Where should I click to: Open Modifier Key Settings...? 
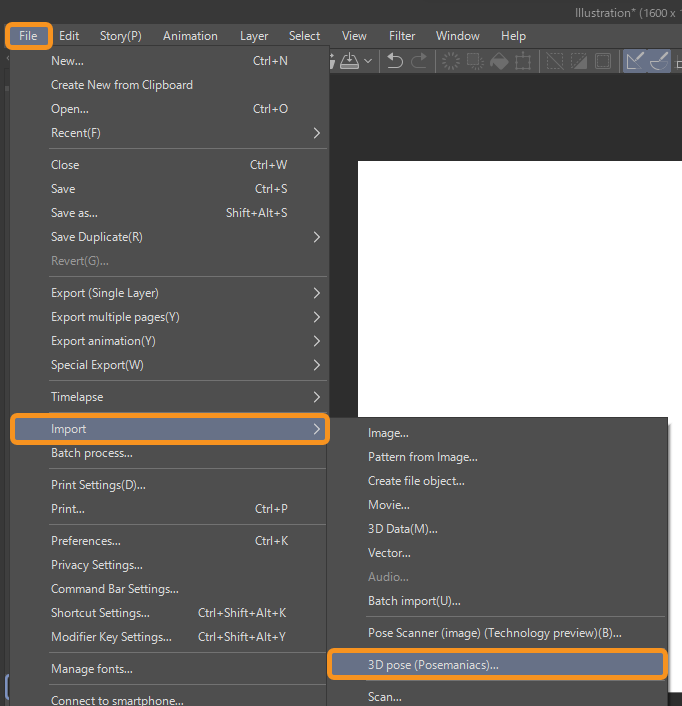tap(169, 637)
